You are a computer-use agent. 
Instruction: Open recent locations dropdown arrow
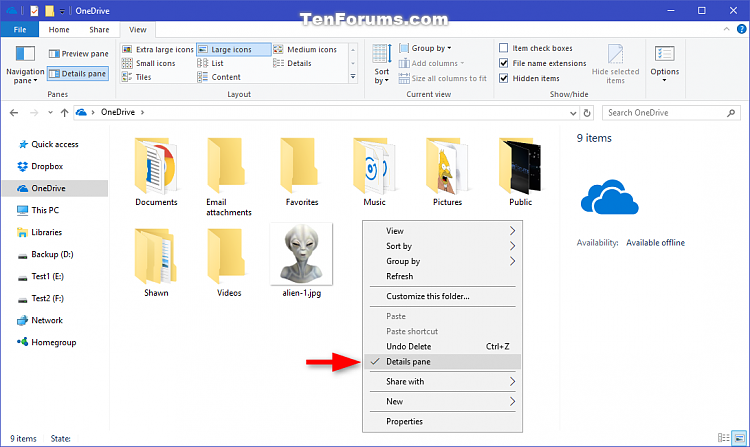coord(50,113)
